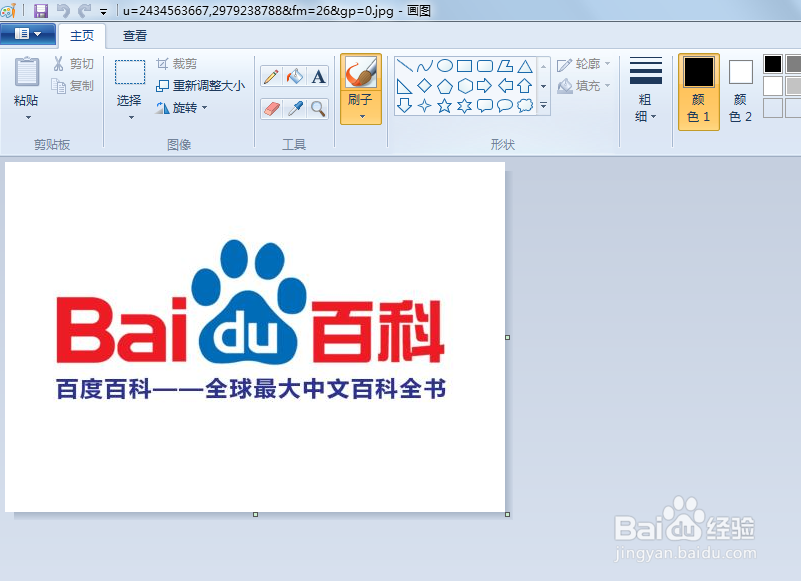
Task: Click the Paste (粘贴) clipboard button
Action: coord(27,82)
